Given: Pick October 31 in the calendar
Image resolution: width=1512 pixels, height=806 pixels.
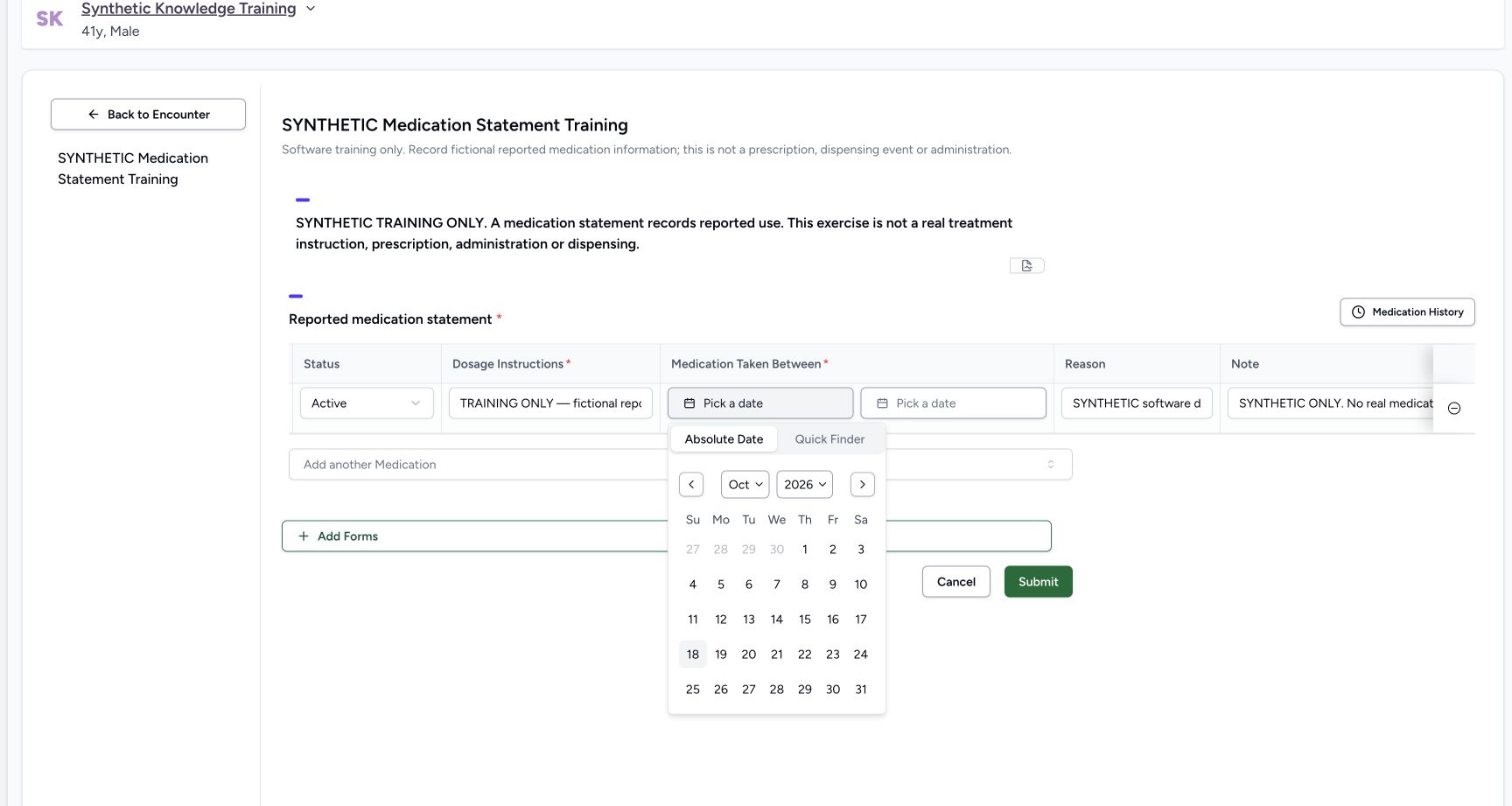Looking at the screenshot, I should (x=861, y=690).
